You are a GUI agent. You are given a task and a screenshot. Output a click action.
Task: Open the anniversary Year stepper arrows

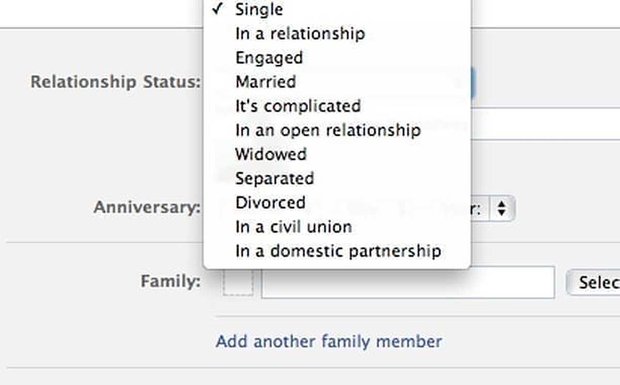(x=502, y=208)
